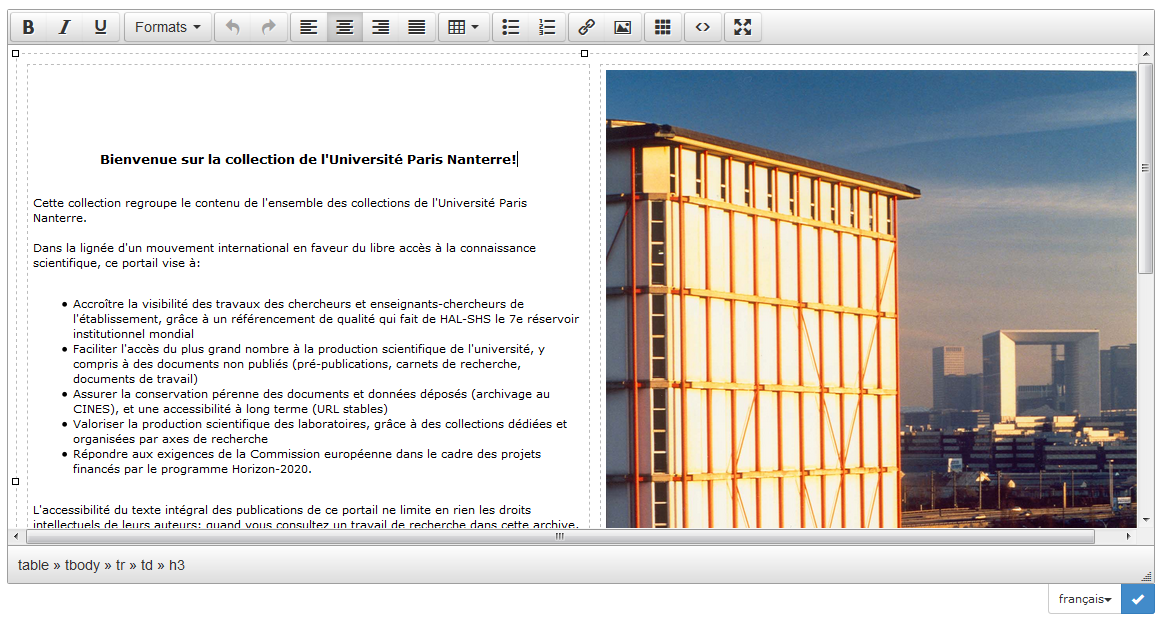Viewport: 1162px width, 620px height.
Task: Click the blue checkmark save button
Action: point(1138,599)
